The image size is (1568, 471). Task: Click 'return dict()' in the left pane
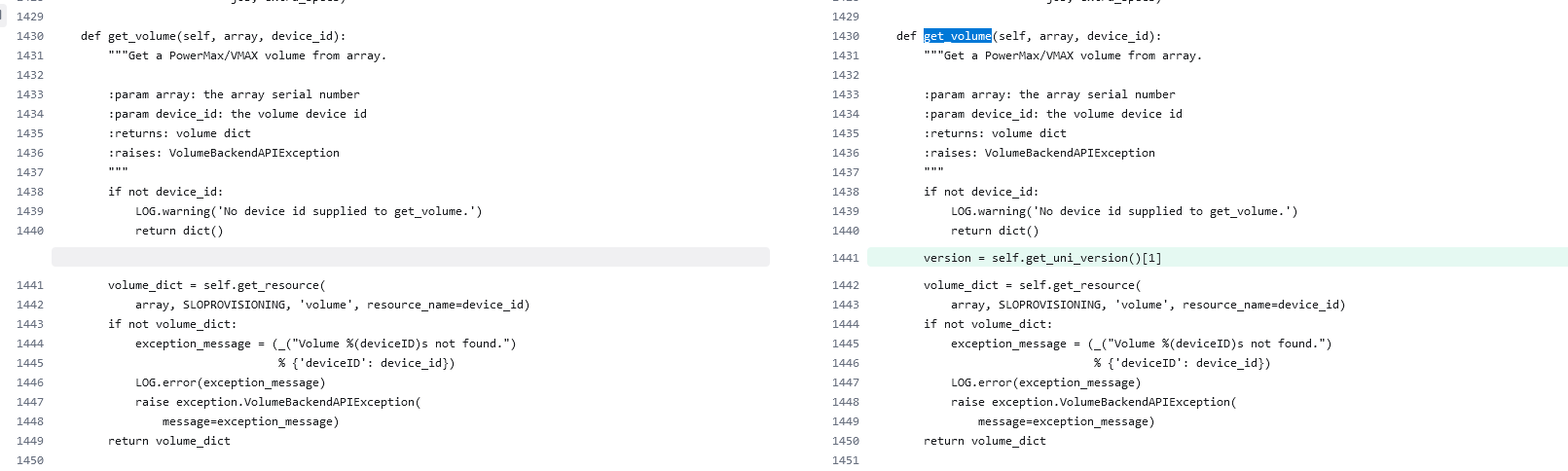179,231
